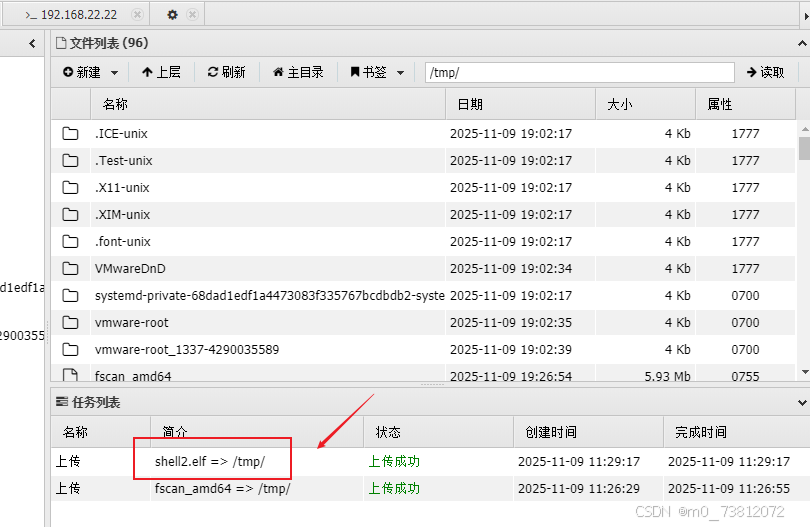Click the 状态 task column header
This screenshot has height=527, width=810.
pos(439,432)
